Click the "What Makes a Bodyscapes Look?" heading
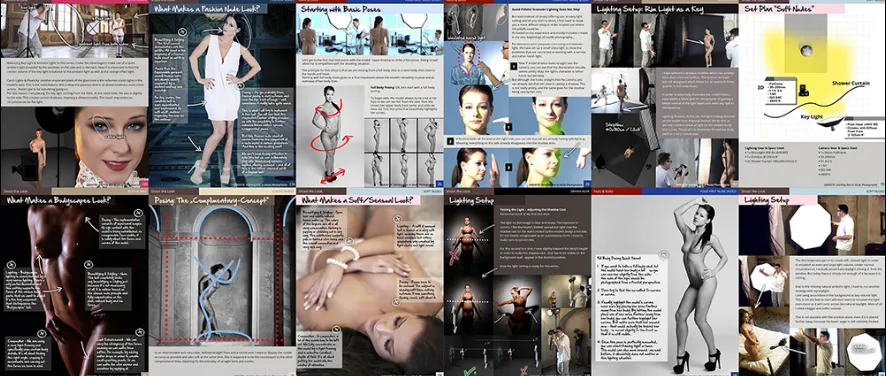Image resolution: width=886 pixels, height=376 pixels. point(58,200)
